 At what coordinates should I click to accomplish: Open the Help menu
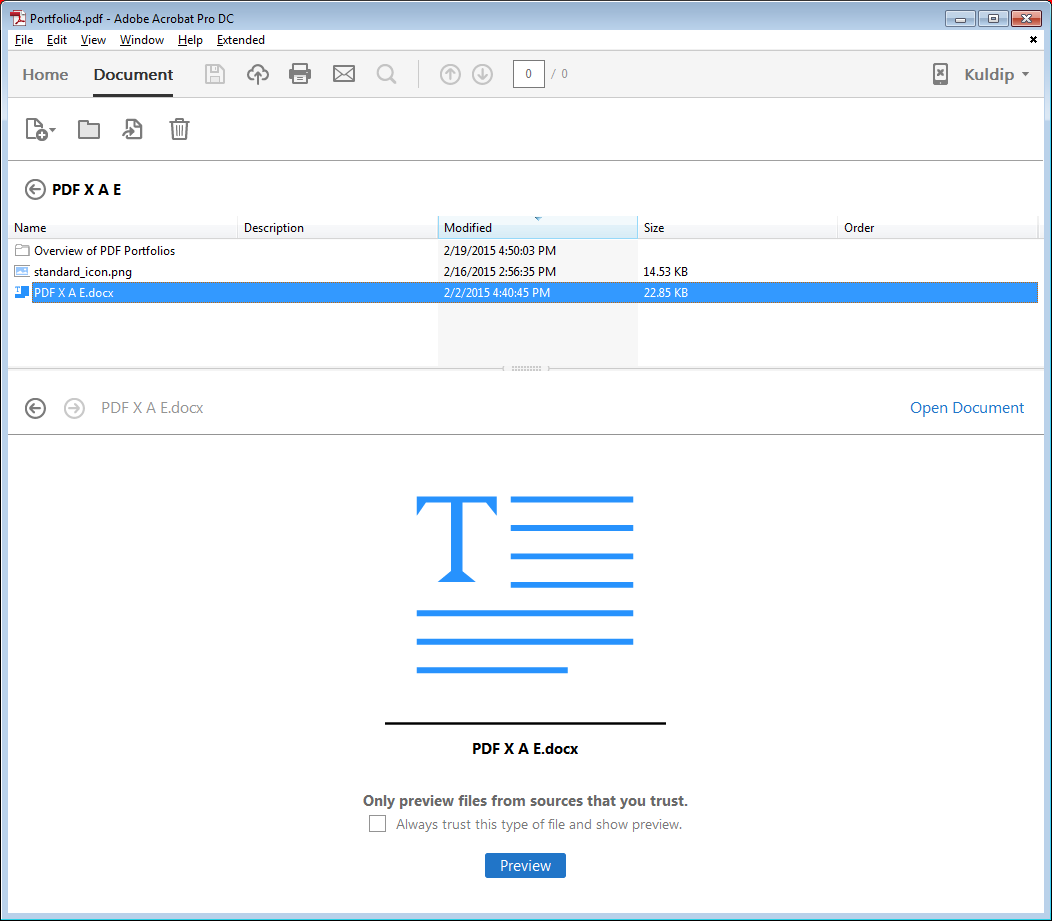190,40
